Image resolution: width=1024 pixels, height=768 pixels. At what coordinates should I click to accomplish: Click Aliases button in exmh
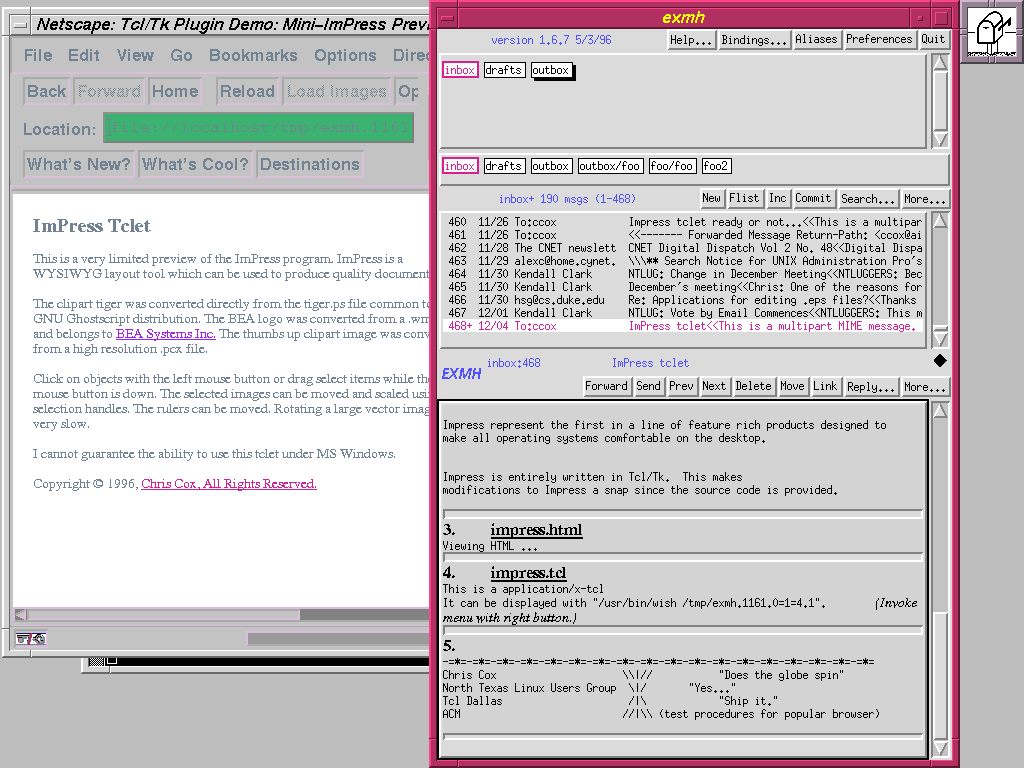click(816, 39)
